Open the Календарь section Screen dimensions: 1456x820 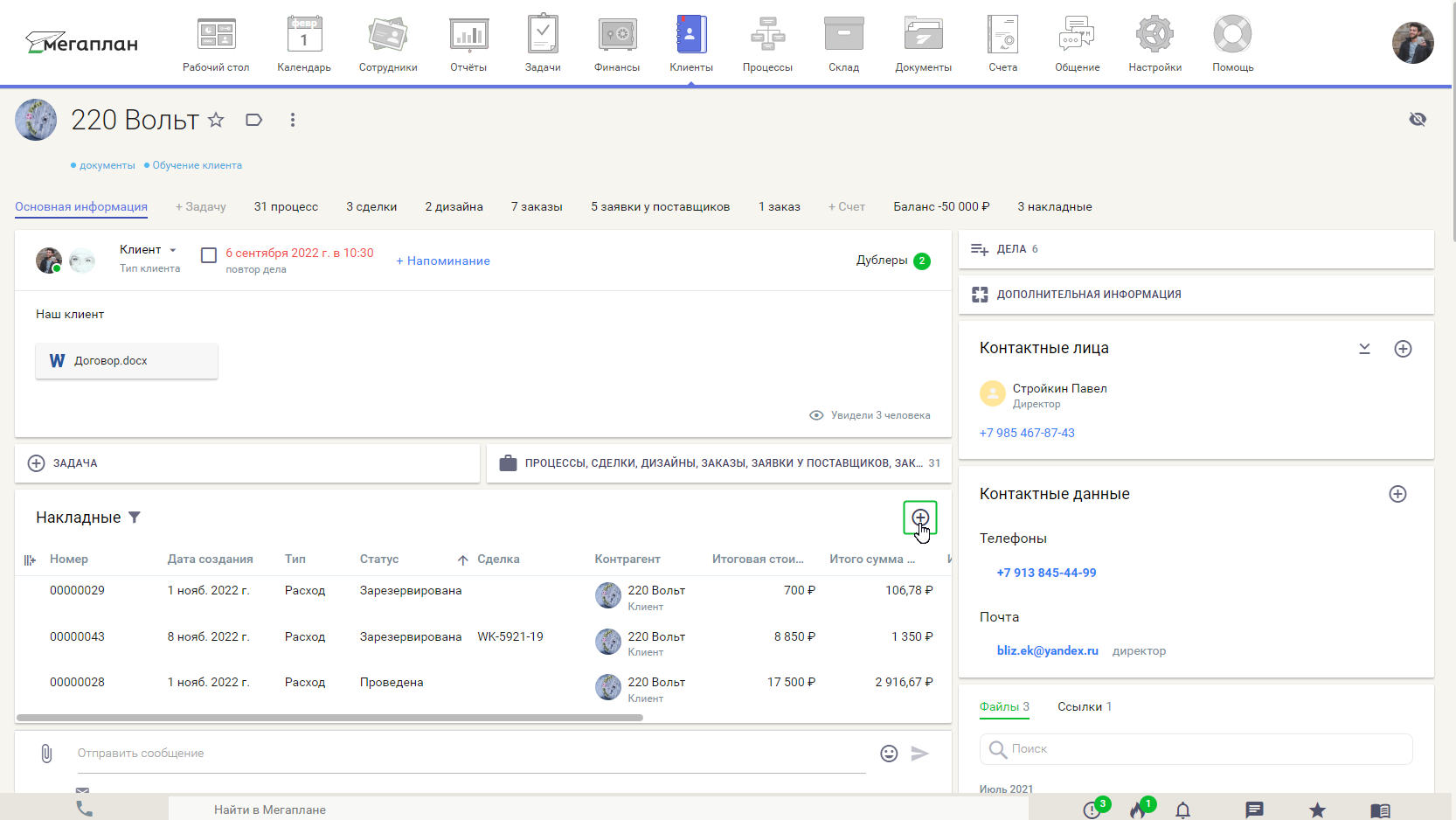(304, 44)
